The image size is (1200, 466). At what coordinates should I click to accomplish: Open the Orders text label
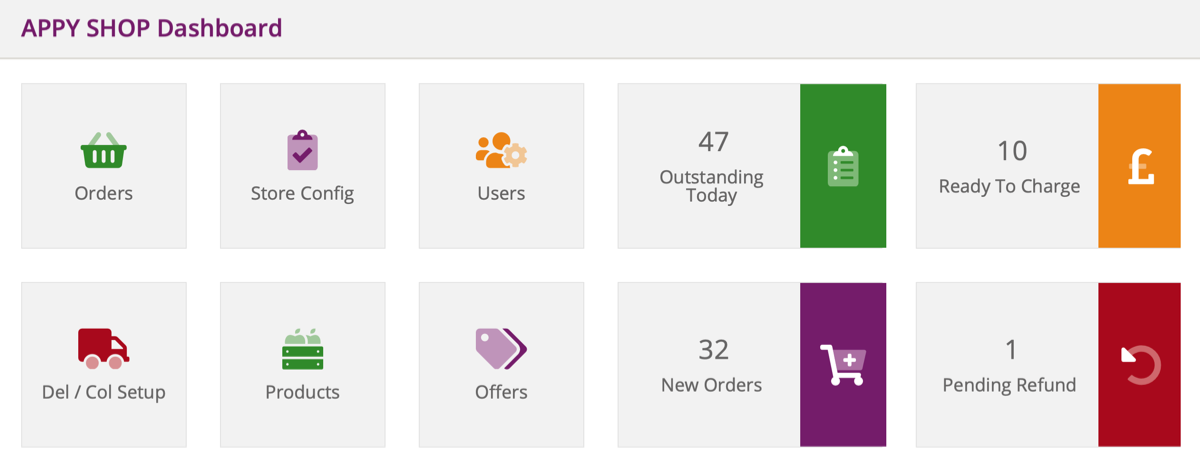pyautogui.click(x=103, y=193)
